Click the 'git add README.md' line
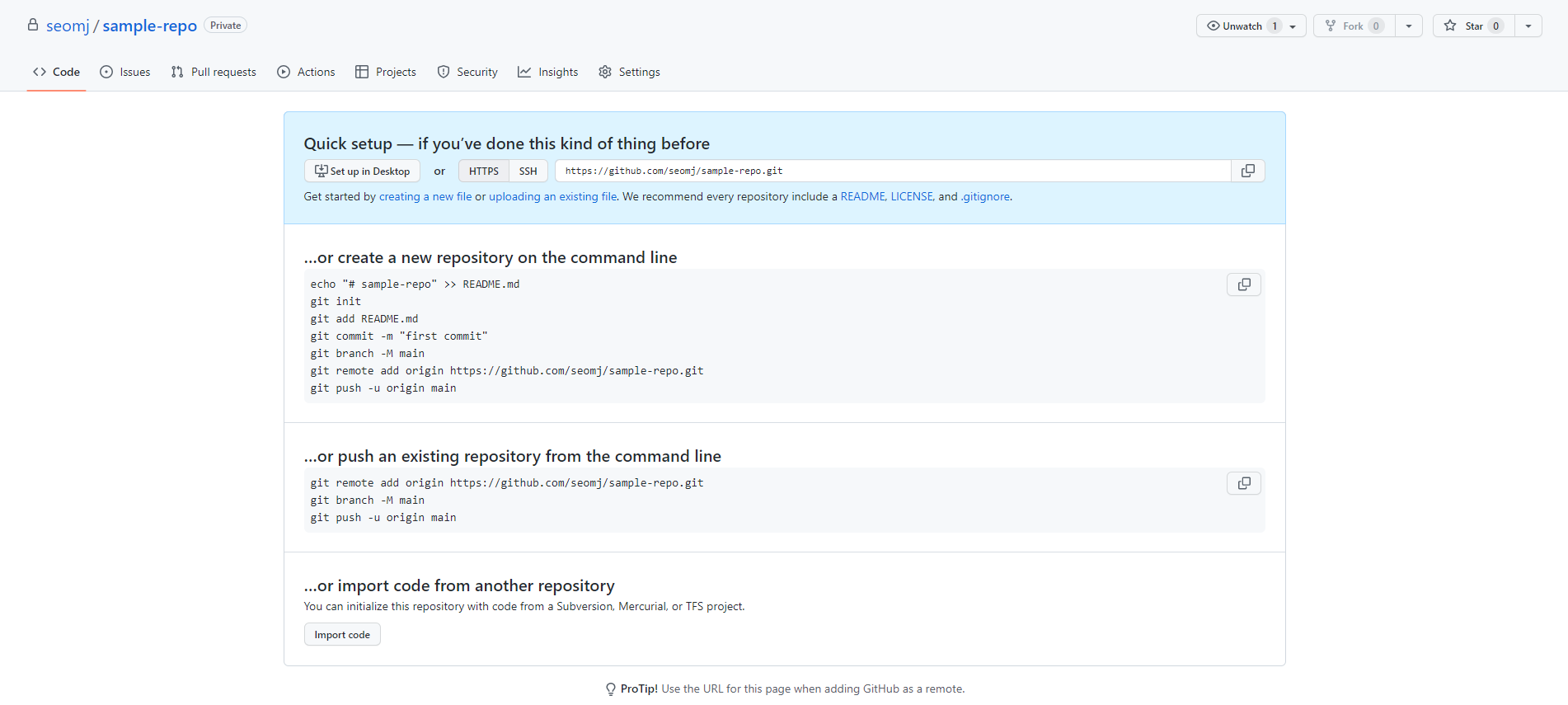This screenshot has height=705, width=1568. click(x=364, y=319)
